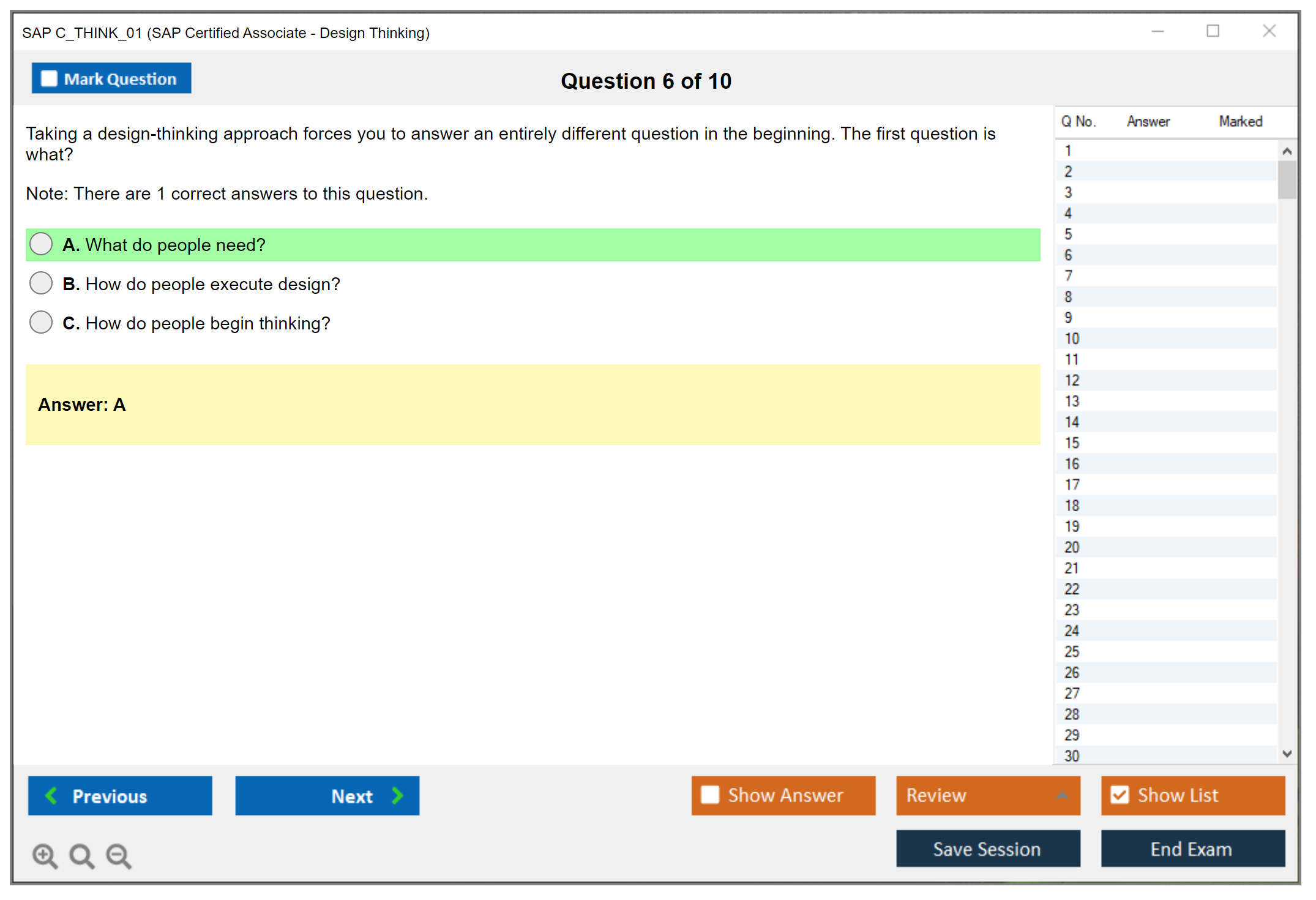The image size is (1316, 900).
Task: Click the zoom in magnifier icon
Action: point(45,855)
